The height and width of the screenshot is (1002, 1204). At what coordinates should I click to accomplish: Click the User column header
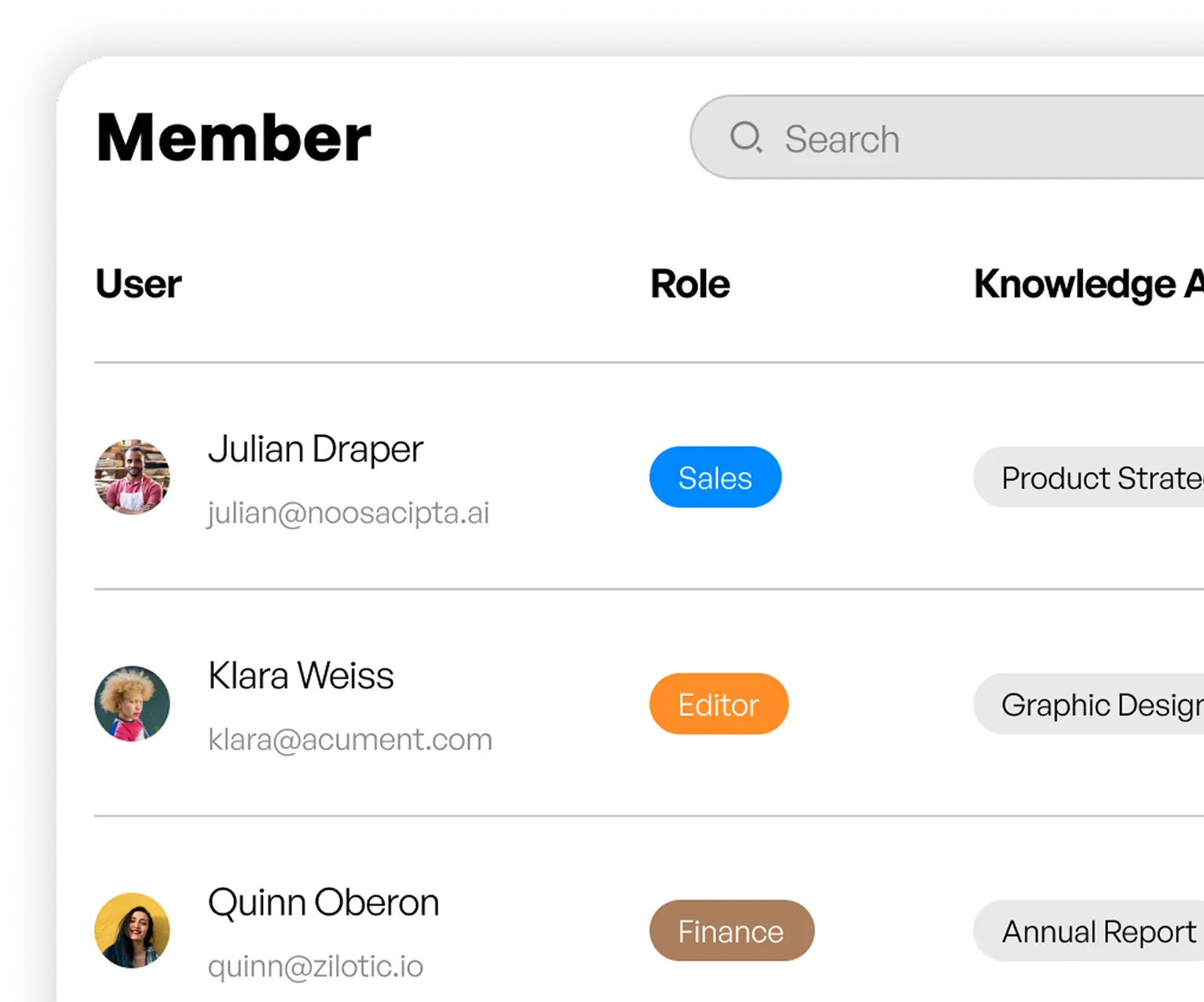coord(138,284)
